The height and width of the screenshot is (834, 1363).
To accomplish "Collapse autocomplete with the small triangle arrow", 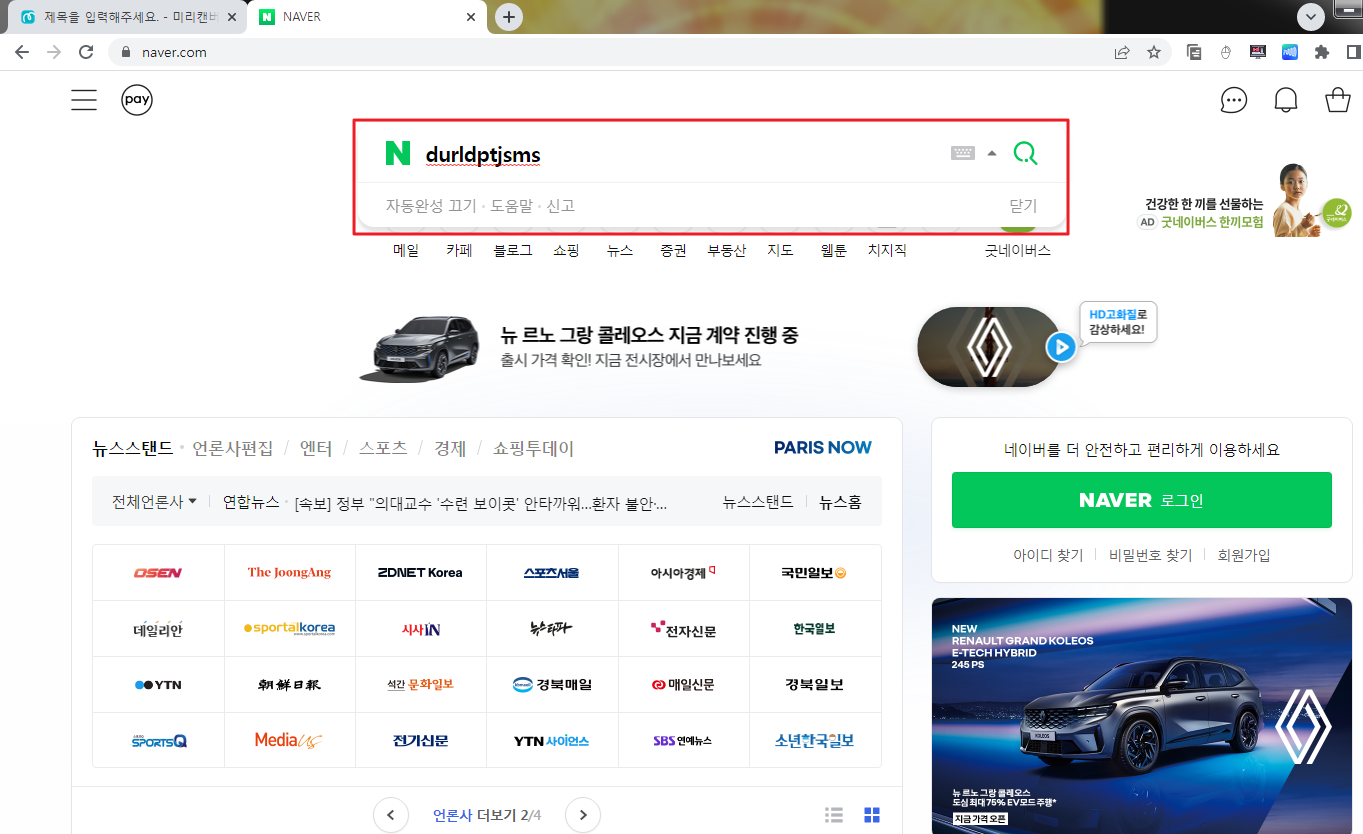I will (x=992, y=153).
